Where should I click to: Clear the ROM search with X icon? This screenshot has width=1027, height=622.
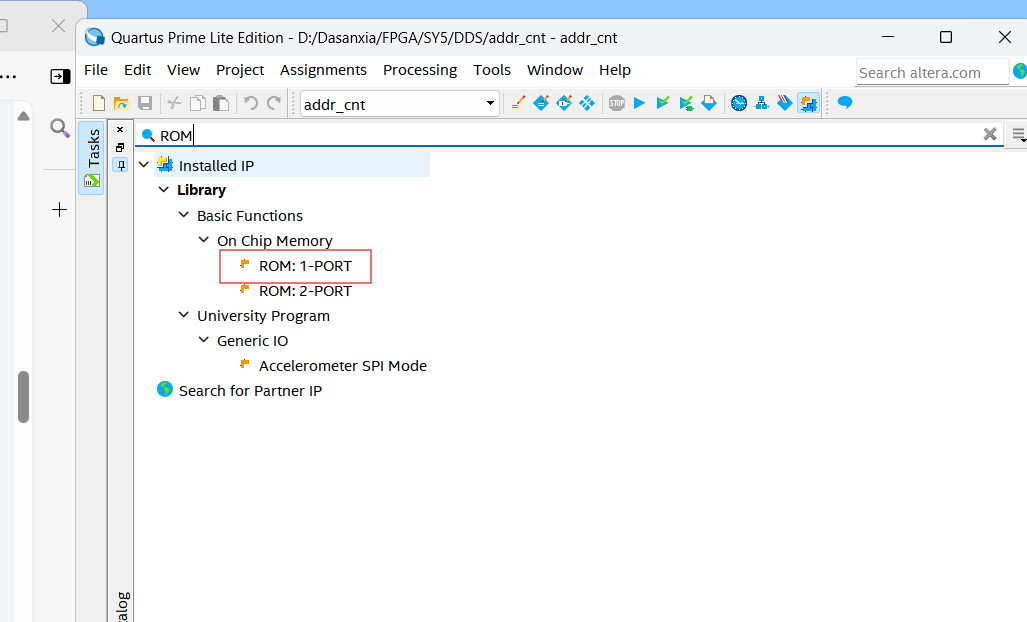click(x=990, y=134)
